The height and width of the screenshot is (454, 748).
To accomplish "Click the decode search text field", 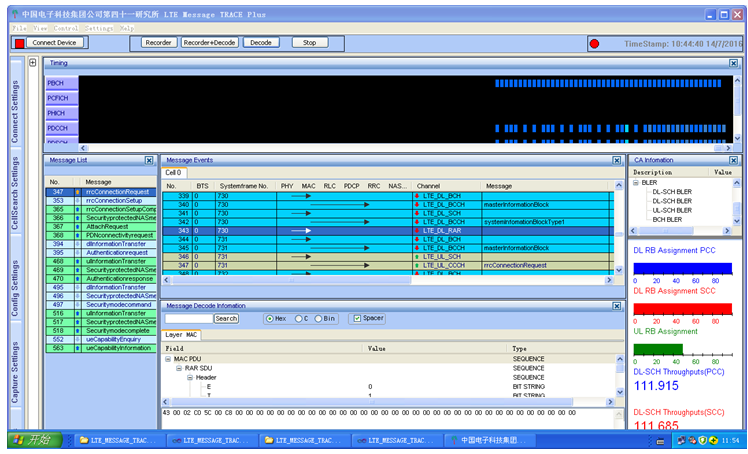I will tap(189, 319).
